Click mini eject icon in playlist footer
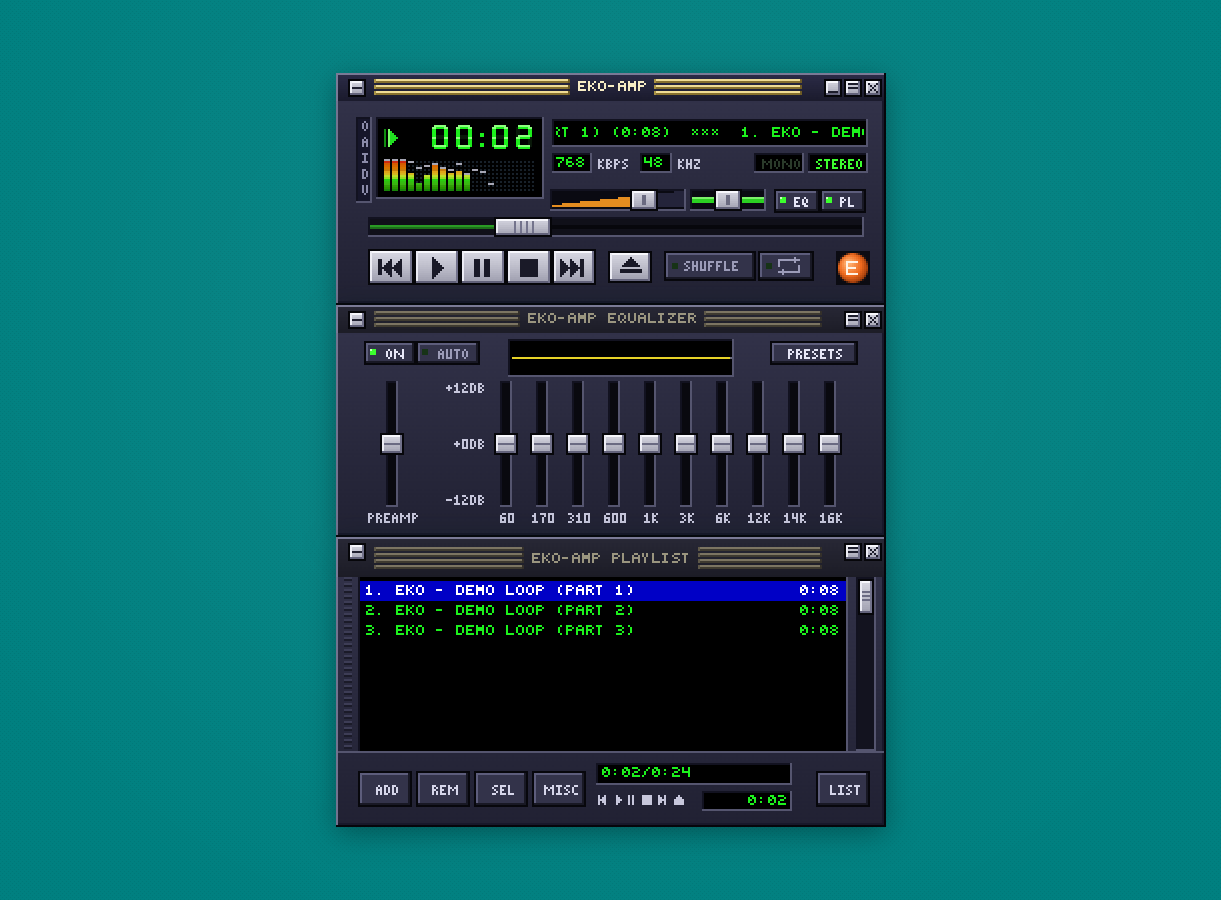Image resolution: width=1221 pixels, height=900 pixels. [x=679, y=800]
